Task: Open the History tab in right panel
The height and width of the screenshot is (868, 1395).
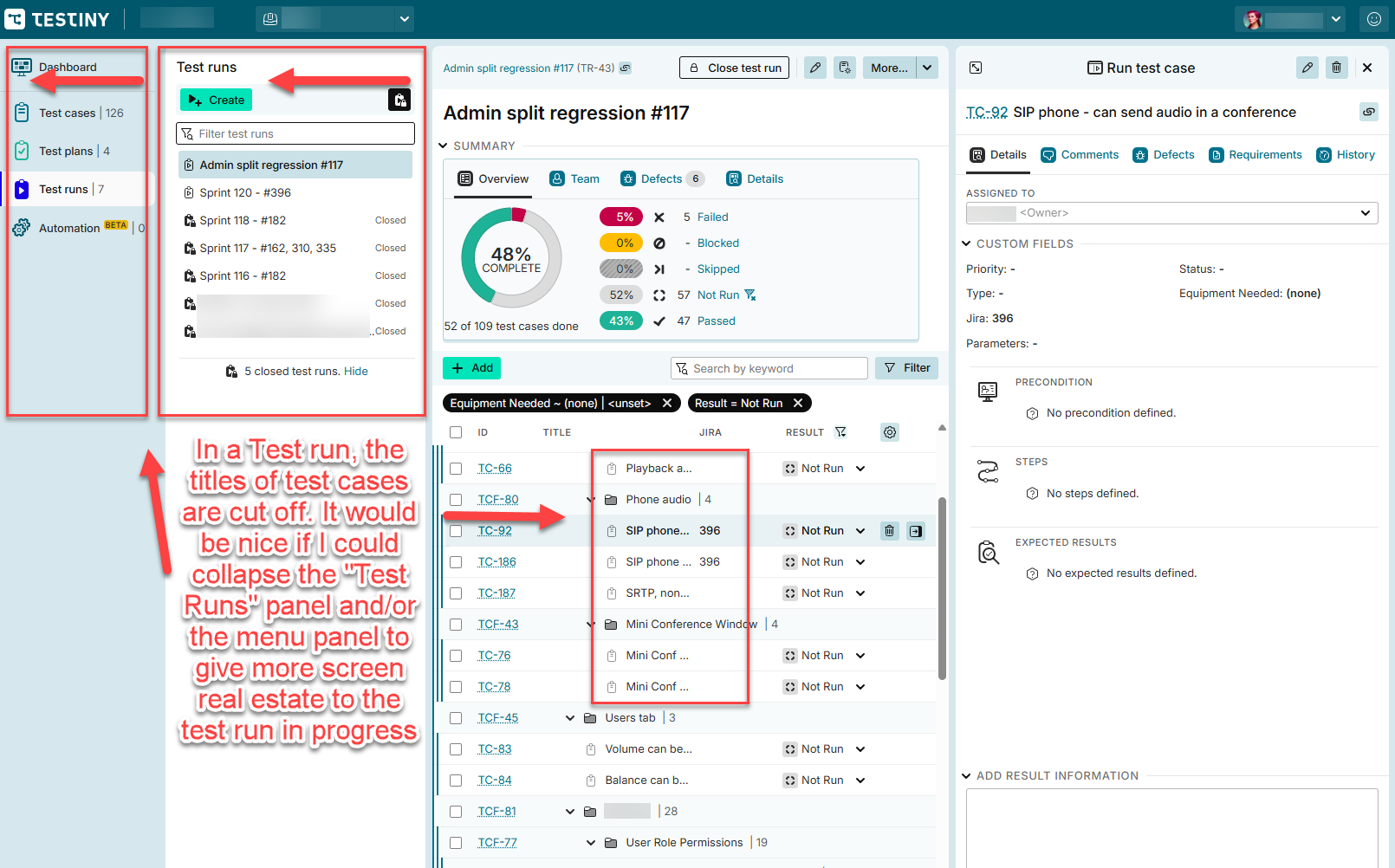Action: [1346, 155]
